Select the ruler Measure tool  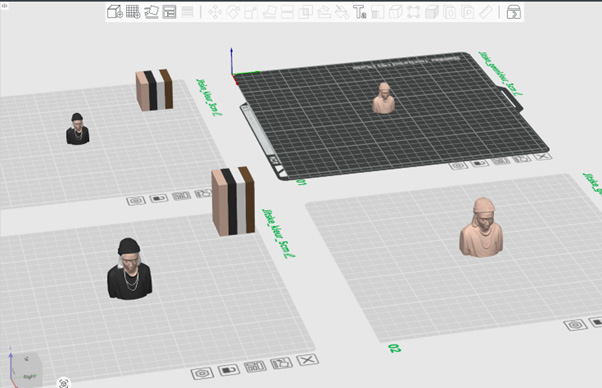pyautogui.click(x=486, y=12)
